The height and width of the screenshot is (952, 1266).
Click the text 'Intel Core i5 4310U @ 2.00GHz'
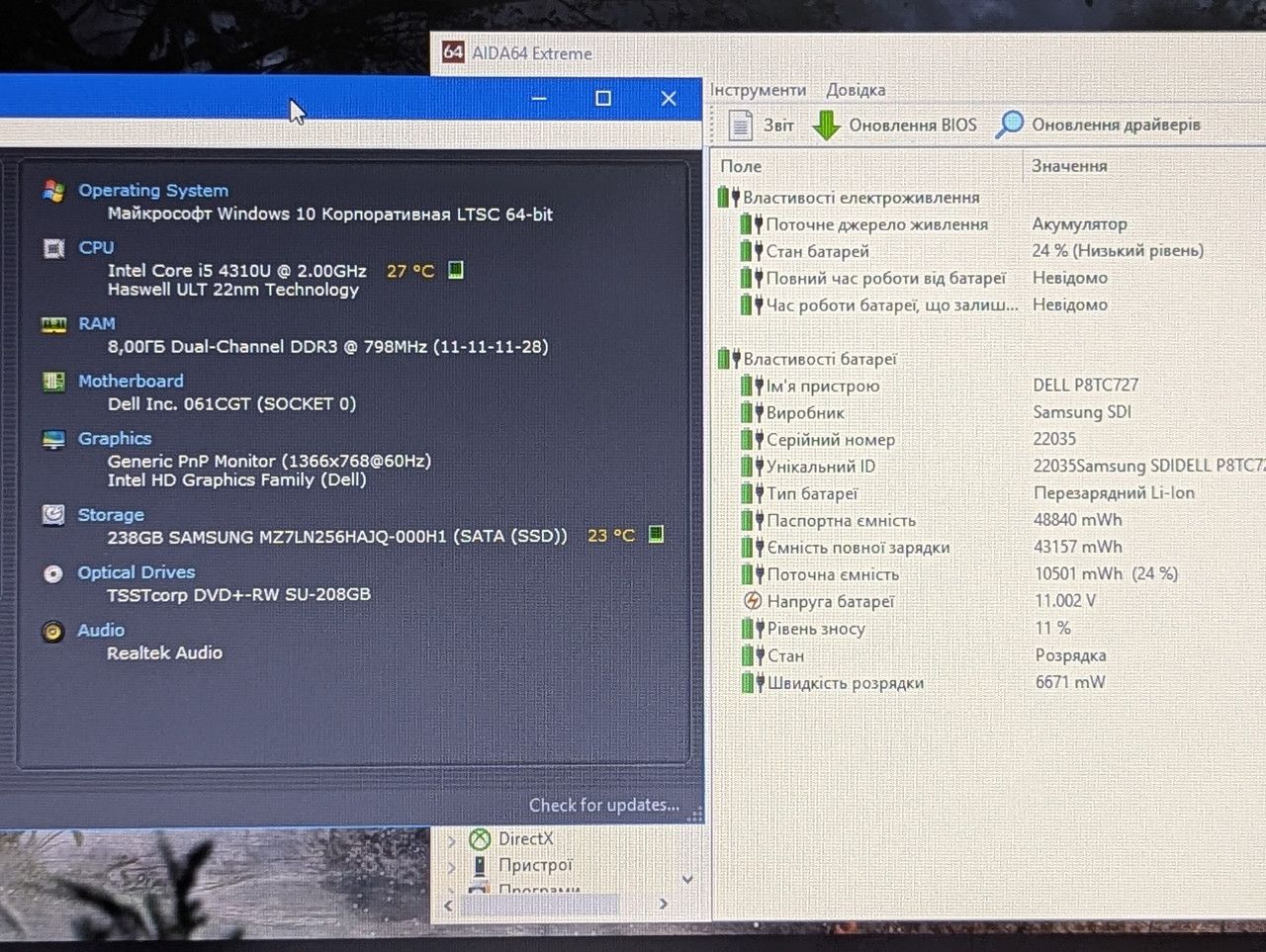click(x=237, y=271)
